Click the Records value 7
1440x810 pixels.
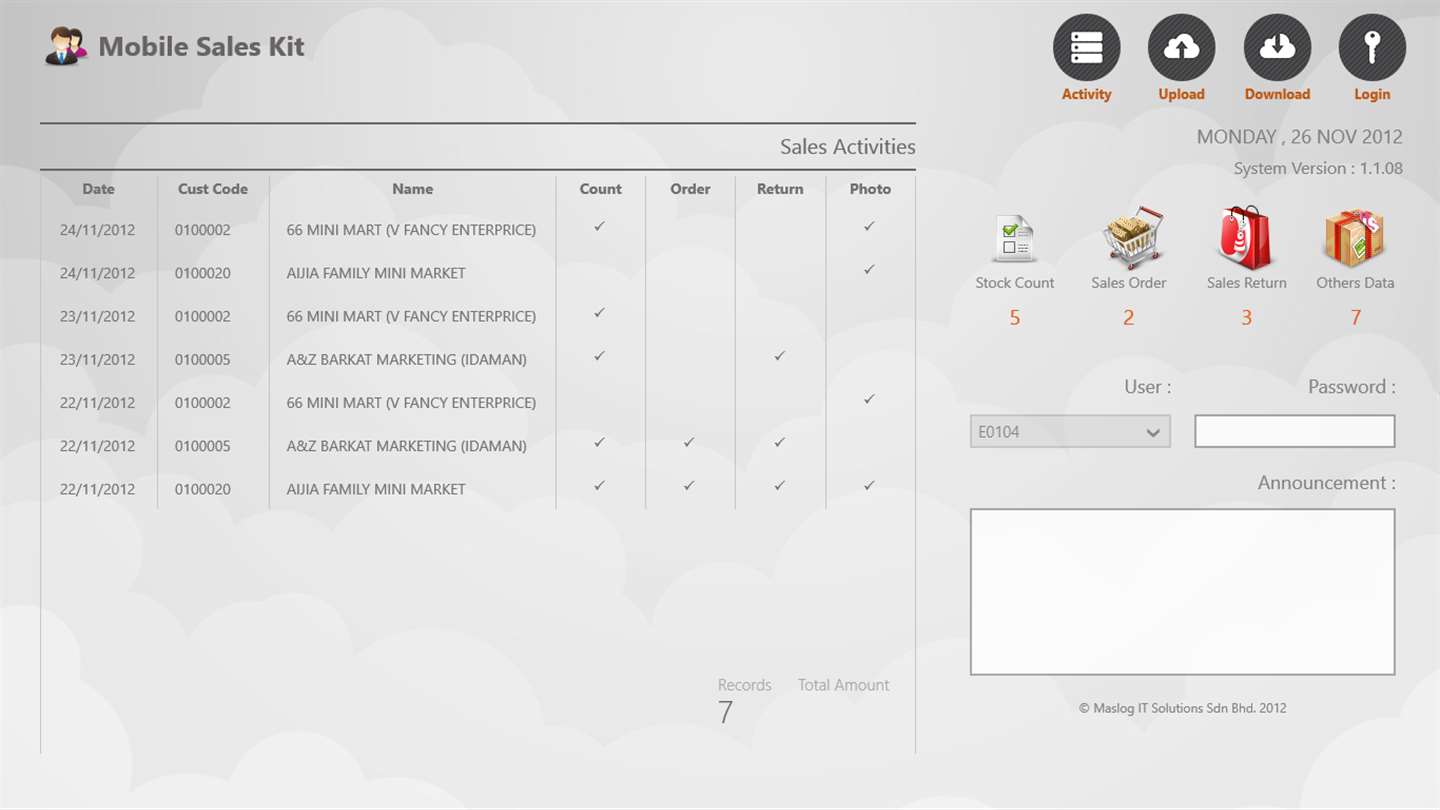click(x=725, y=712)
